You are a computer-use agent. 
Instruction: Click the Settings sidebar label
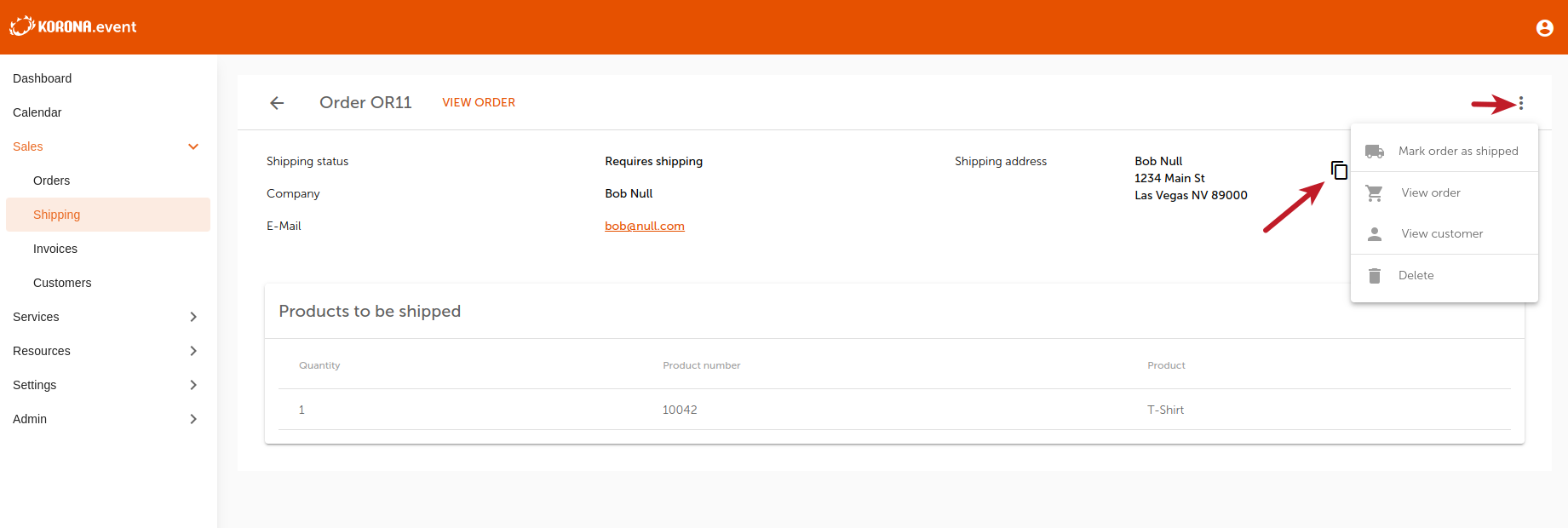[x=35, y=385]
